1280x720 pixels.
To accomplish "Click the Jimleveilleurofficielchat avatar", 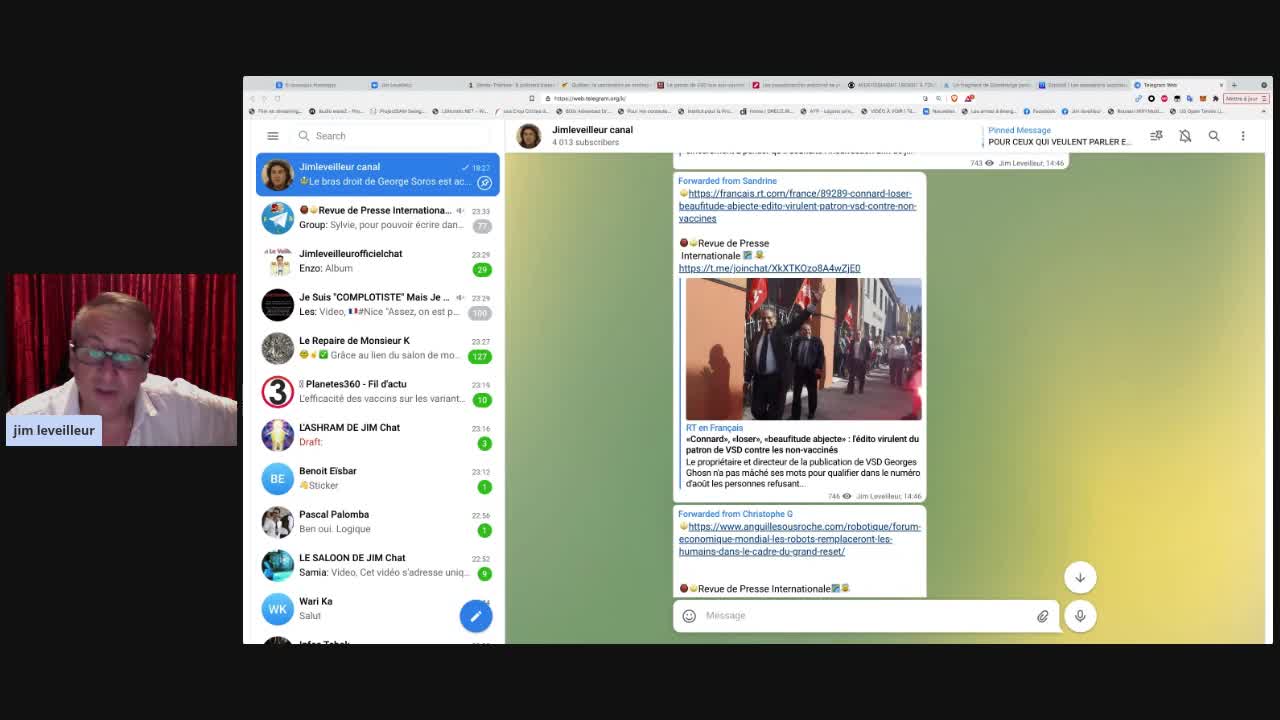I will click(277, 261).
